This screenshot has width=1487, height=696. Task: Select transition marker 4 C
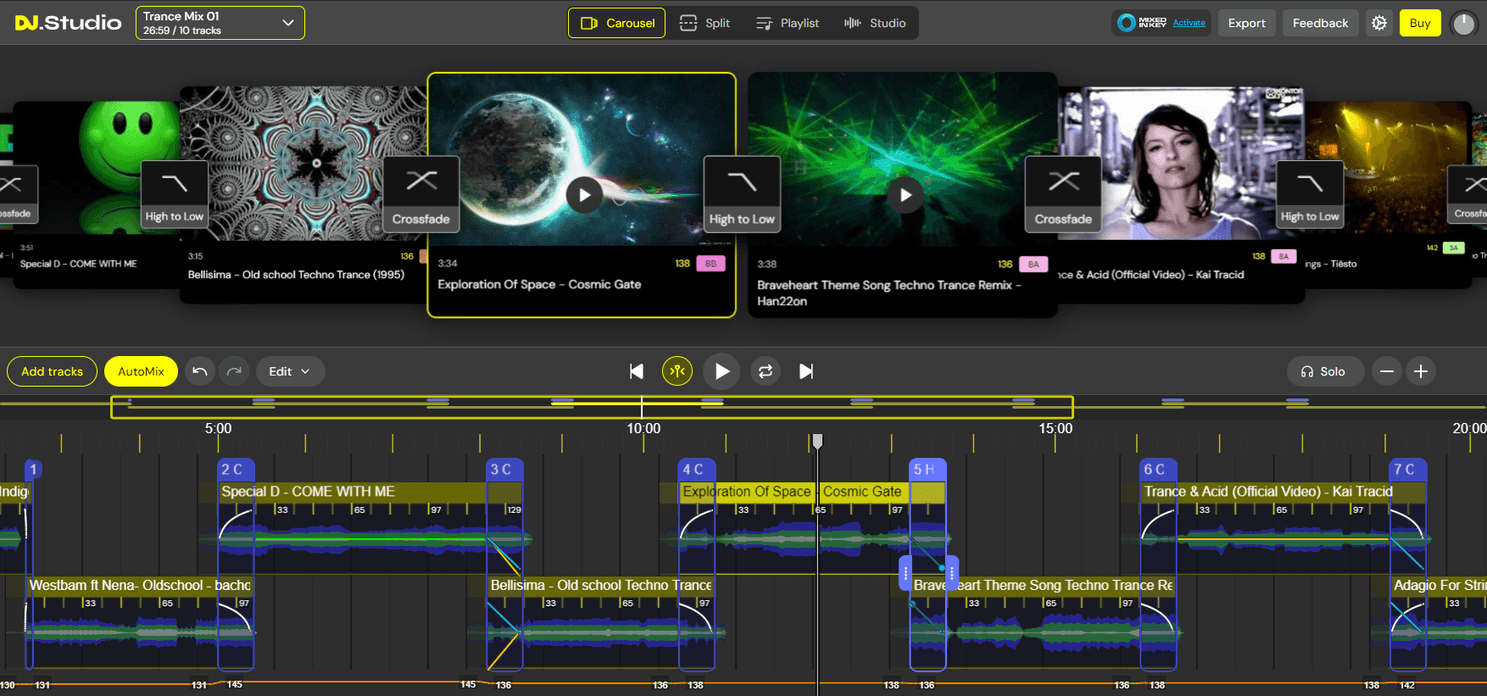click(696, 469)
